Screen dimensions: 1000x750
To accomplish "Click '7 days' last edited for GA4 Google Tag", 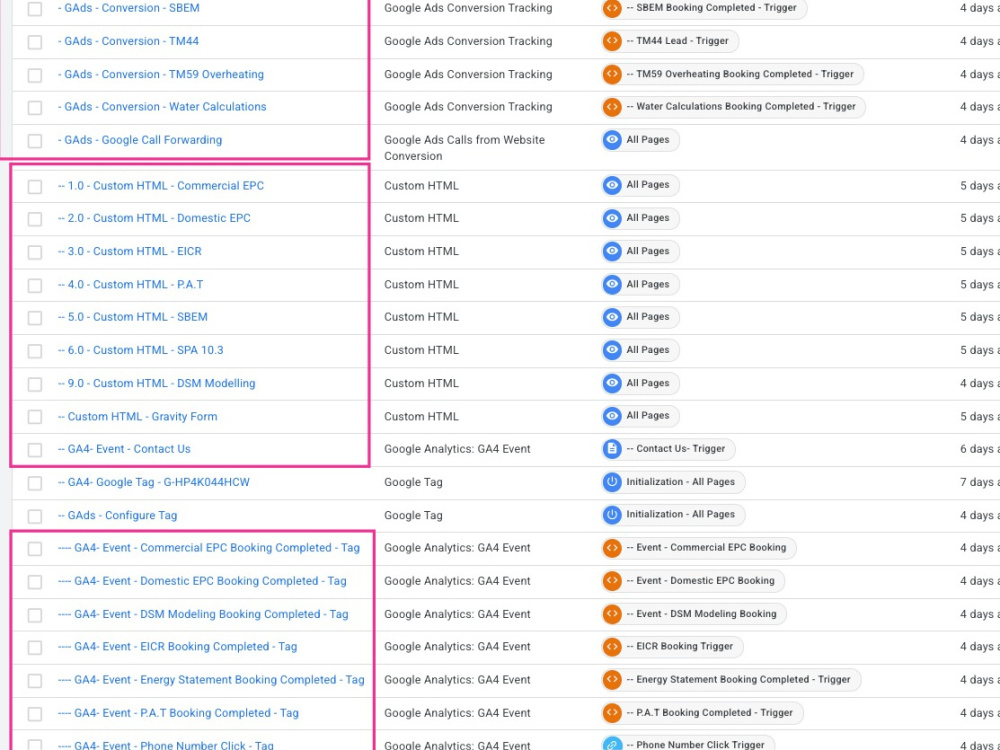I will [980, 482].
